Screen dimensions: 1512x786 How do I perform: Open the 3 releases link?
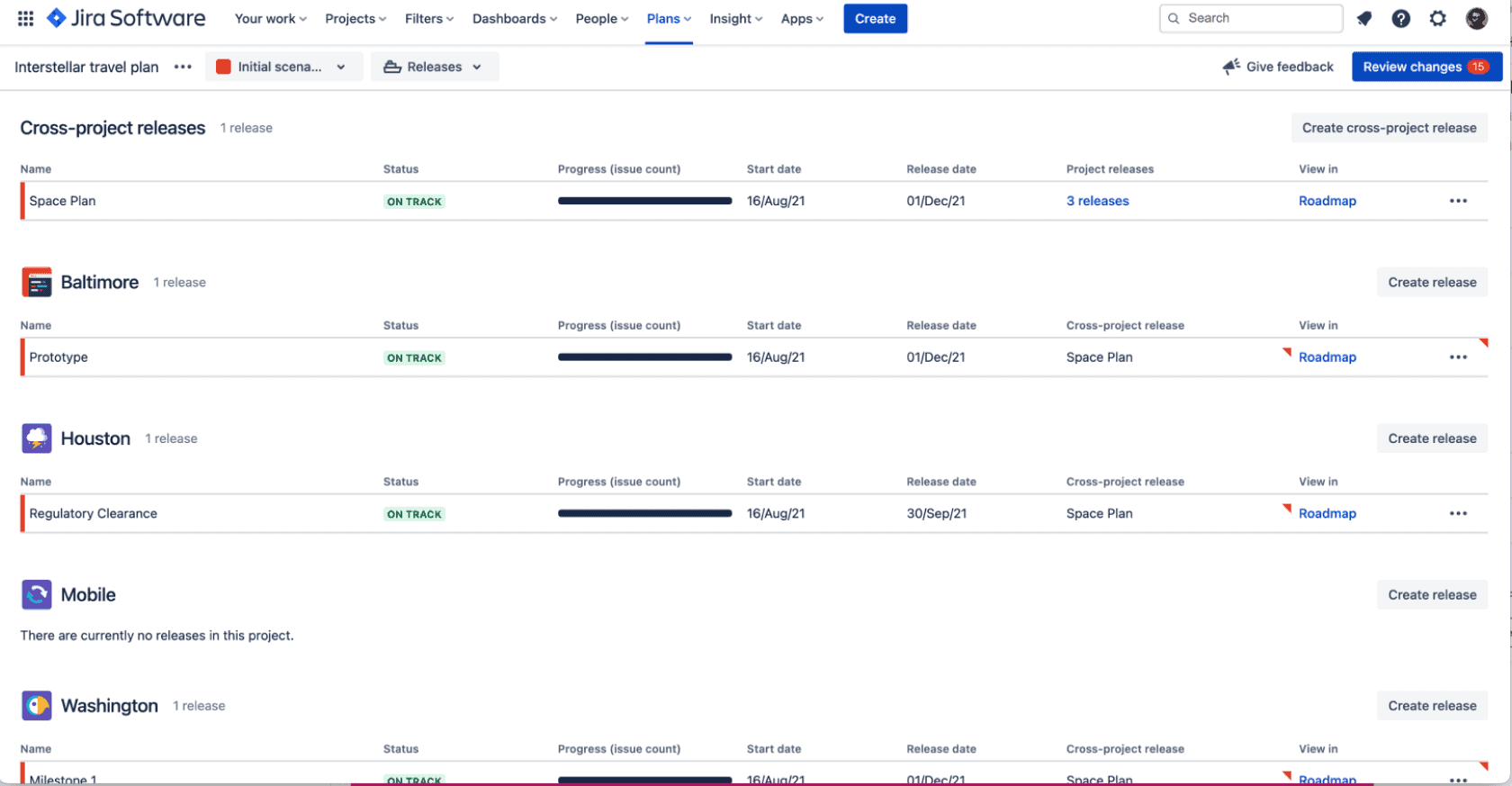1097,201
